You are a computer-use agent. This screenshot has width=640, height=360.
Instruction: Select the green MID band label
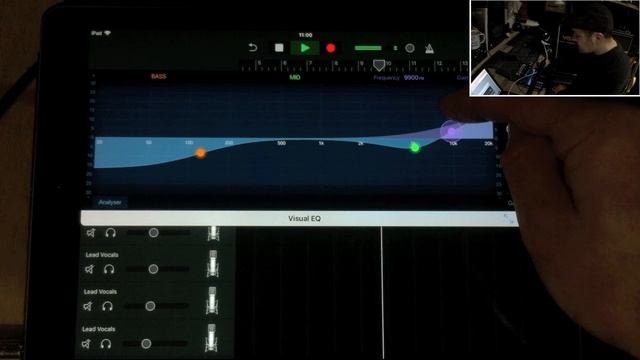pos(295,77)
